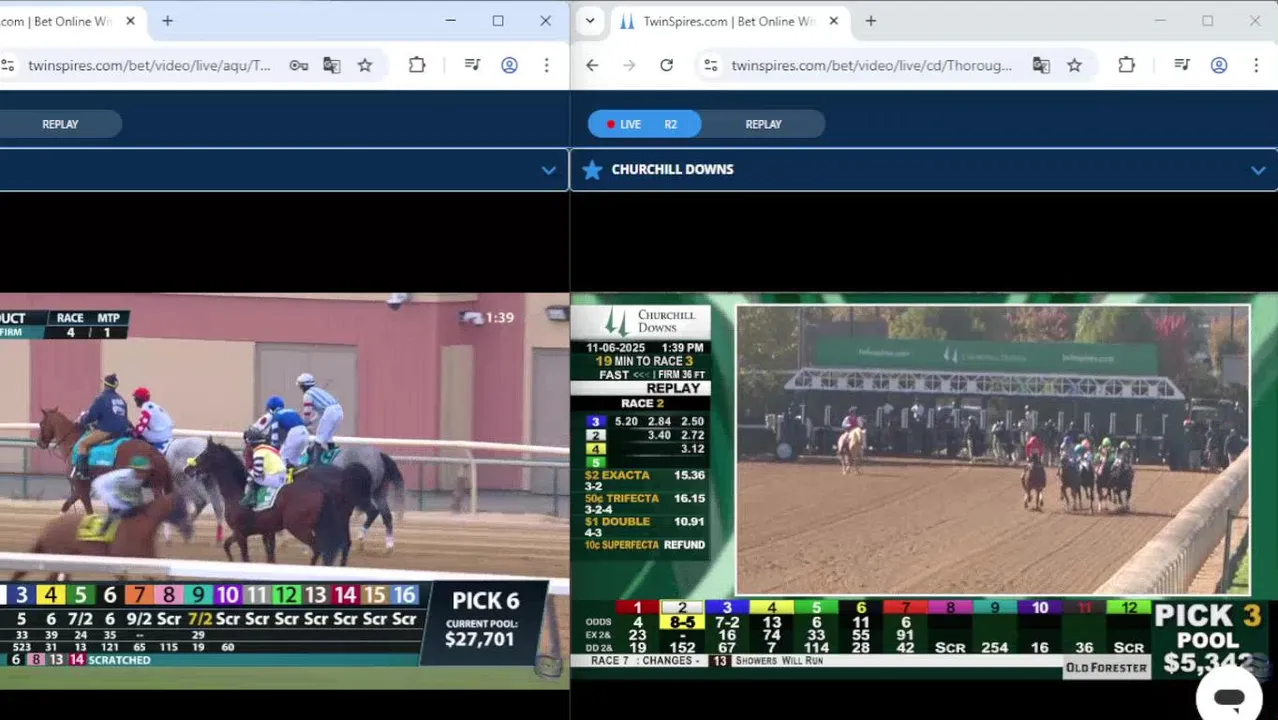
Task: Open the chat support bubble
Action: 1229,696
